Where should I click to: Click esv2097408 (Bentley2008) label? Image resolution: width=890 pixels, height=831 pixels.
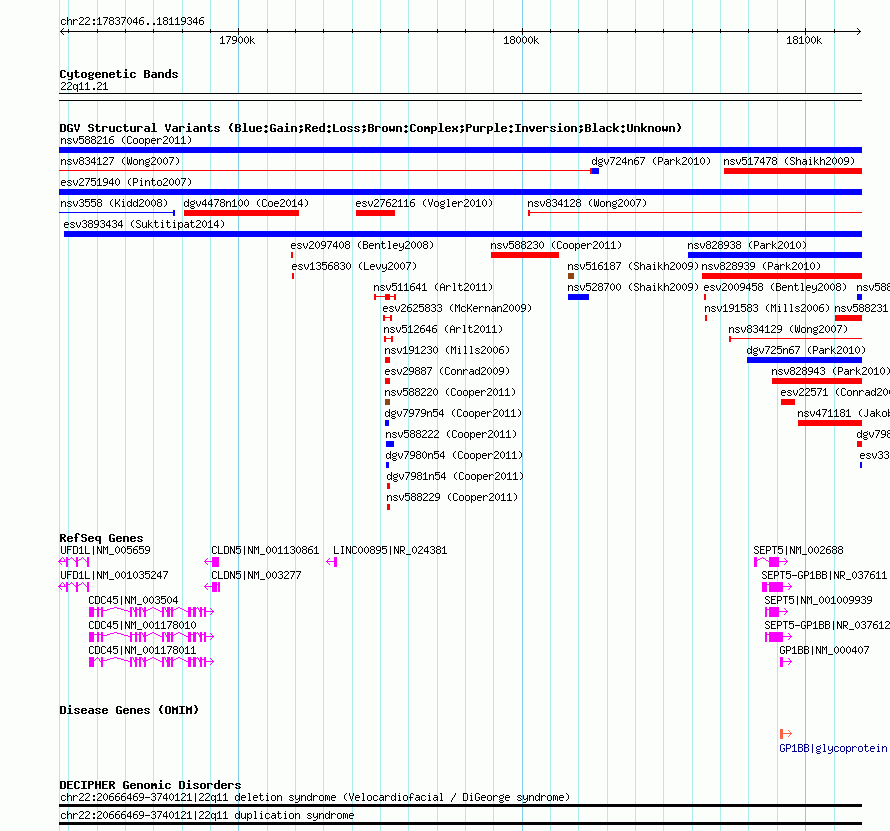click(362, 245)
